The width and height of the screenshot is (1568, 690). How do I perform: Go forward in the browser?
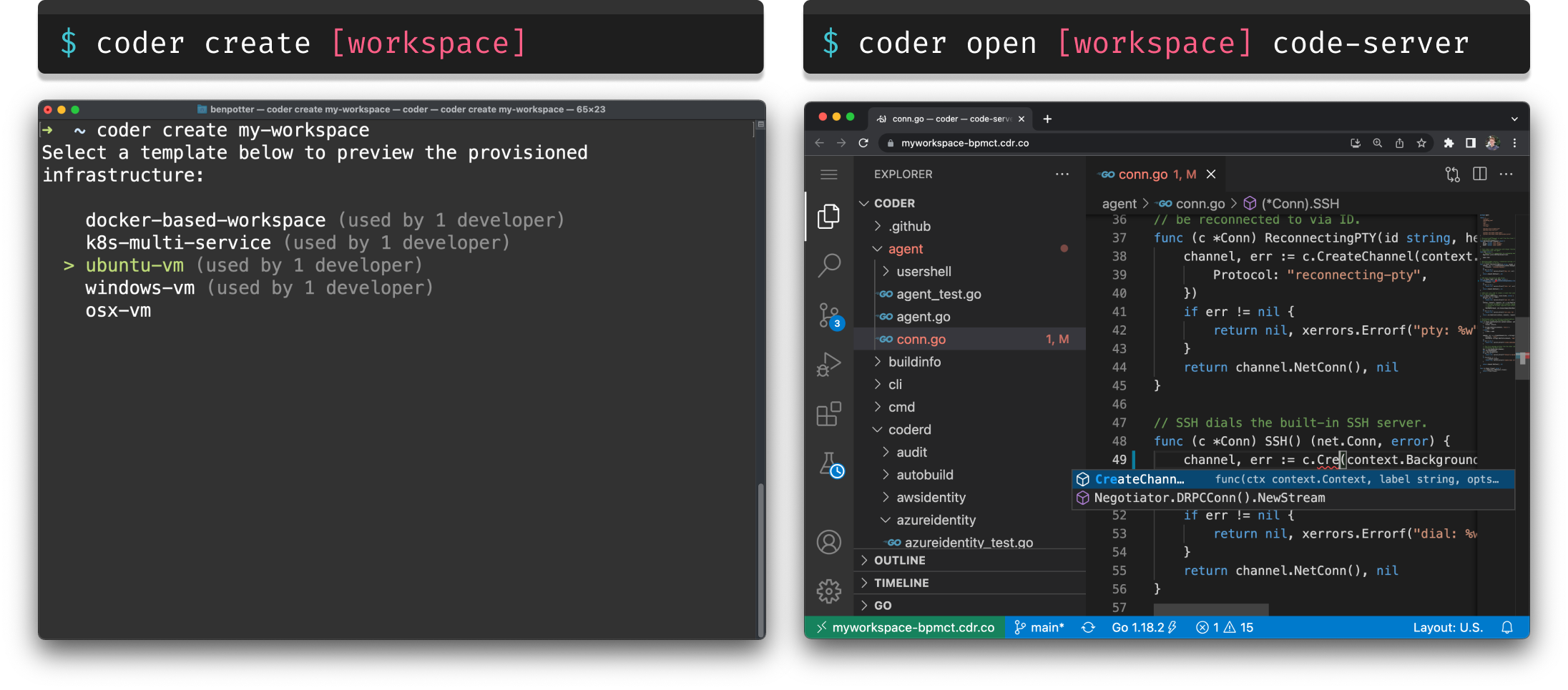pos(841,143)
